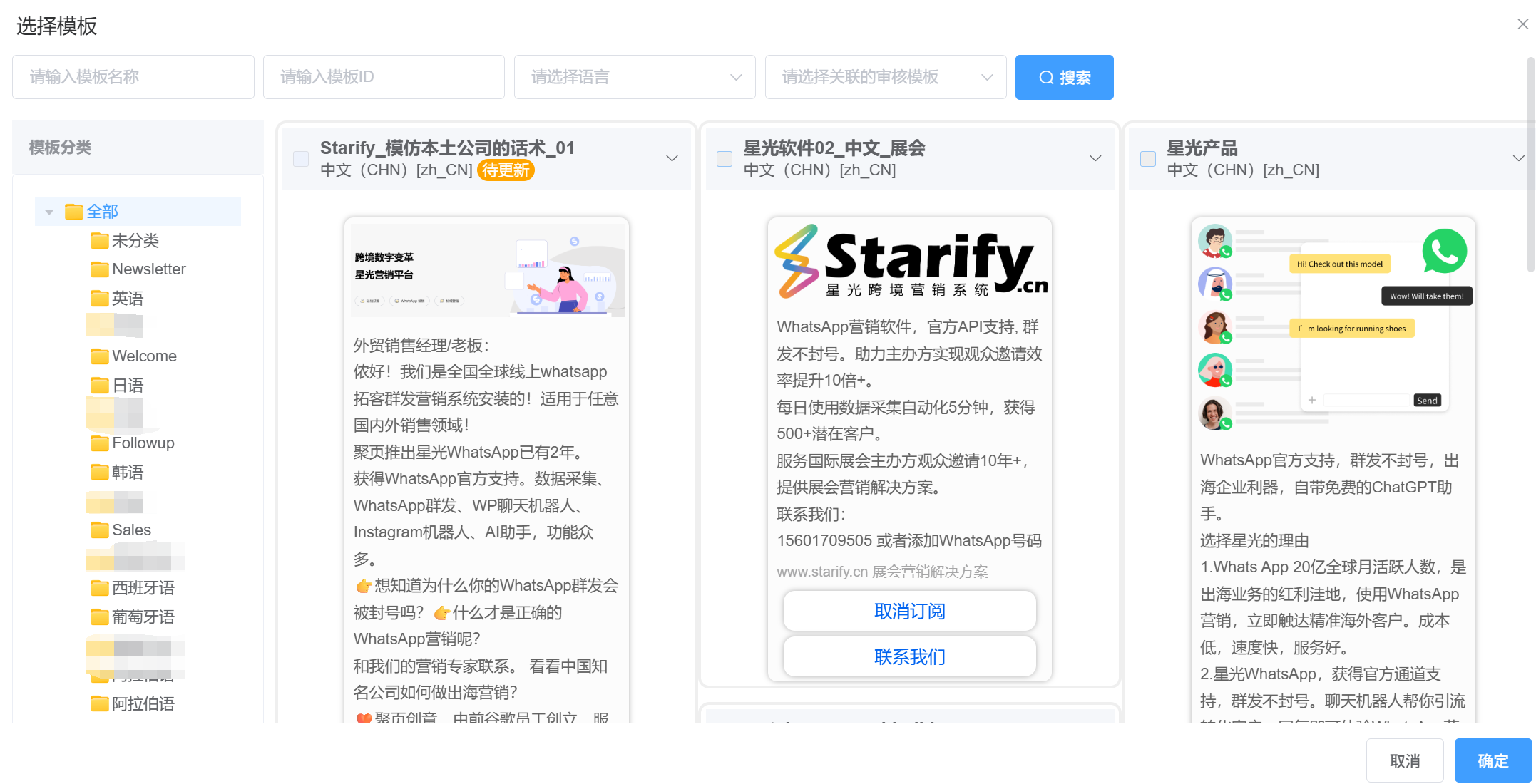This screenshot has height=784, width=1536.
Task: Click the folder icon next to 全部
Action: [73, 212]
